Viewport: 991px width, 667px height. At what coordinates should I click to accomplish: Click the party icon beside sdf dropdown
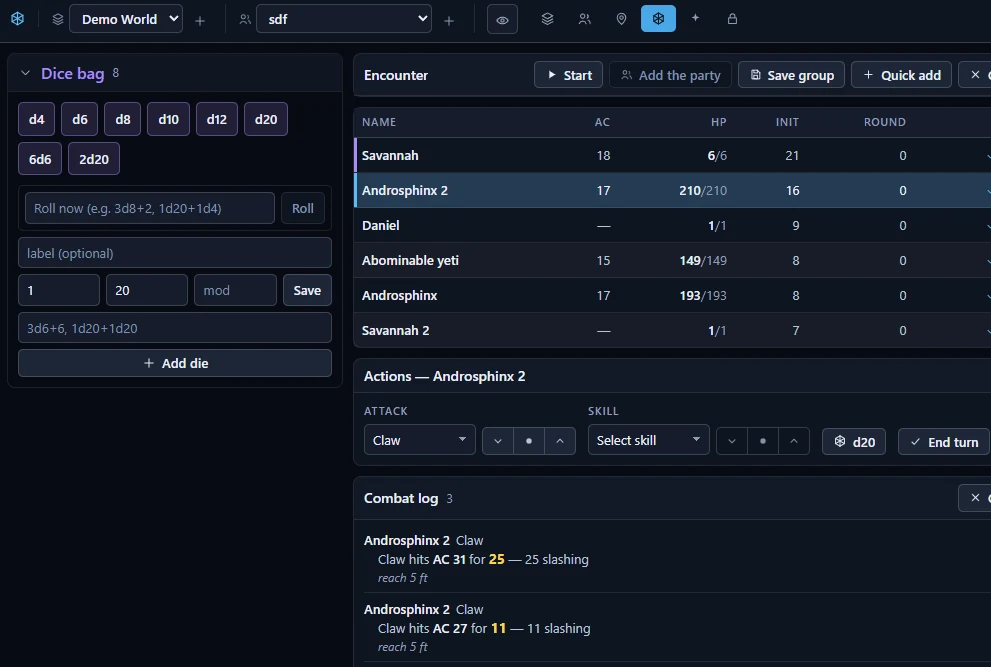point(245,20)
